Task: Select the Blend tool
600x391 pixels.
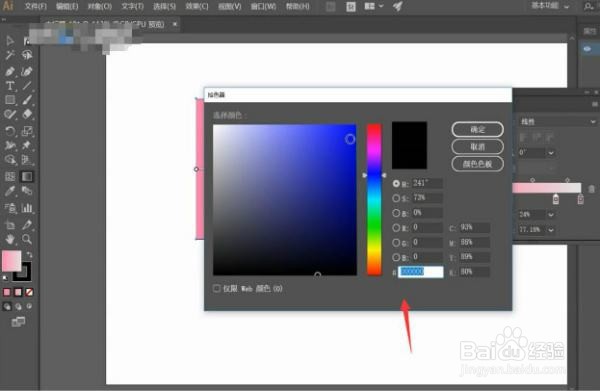Action: point(27,191)
